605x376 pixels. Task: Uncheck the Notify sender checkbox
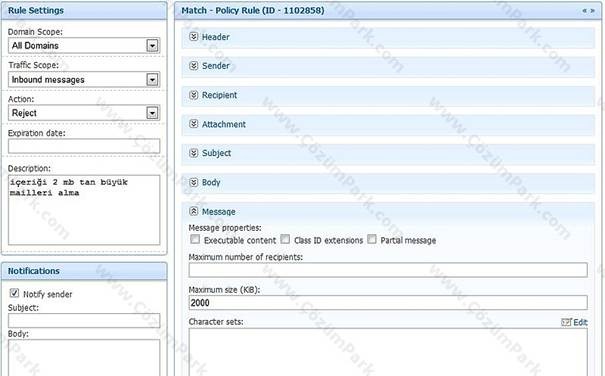pos(14,293)
